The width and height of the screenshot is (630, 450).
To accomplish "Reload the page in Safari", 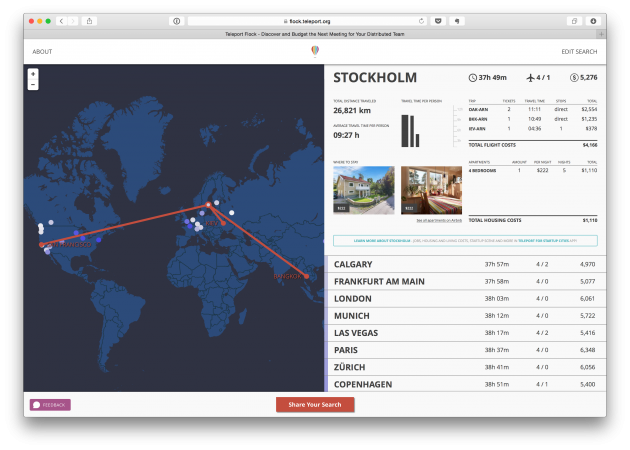I will (x=422, y=20).
